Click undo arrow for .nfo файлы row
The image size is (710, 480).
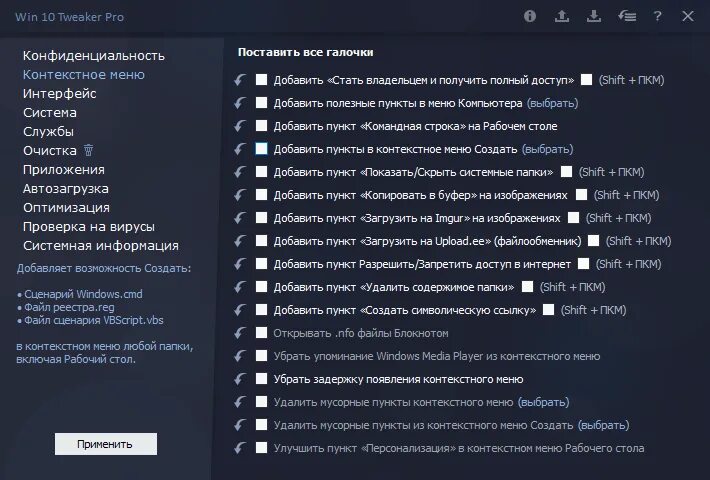pyautogui.click(x=240, y=333)
